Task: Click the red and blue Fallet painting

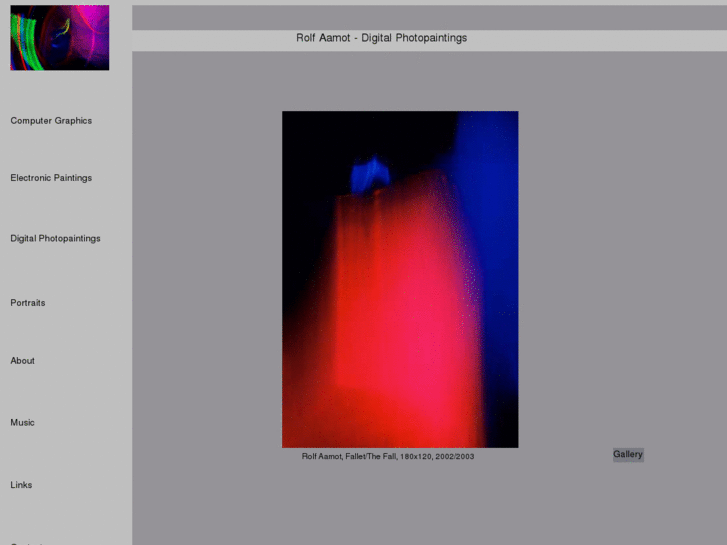Action: tap(400, 279)
